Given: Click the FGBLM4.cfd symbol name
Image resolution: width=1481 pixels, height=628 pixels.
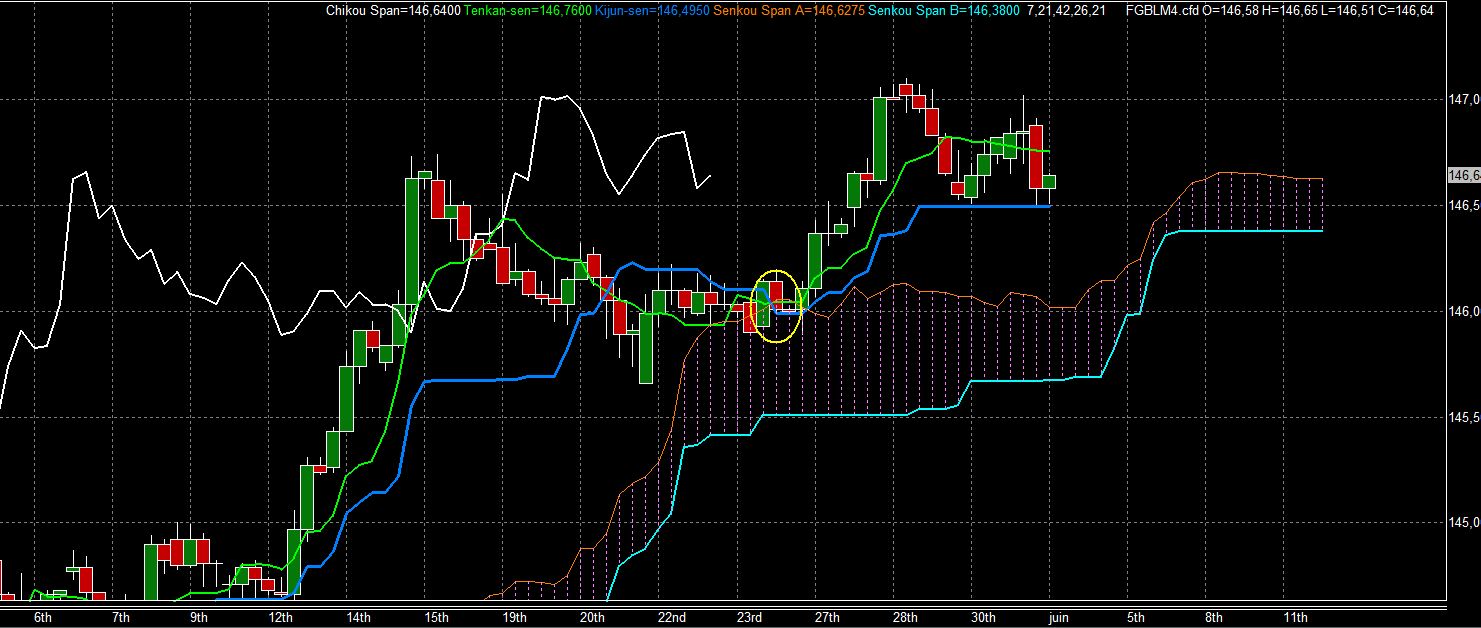Looking at the screenshot, I should 1162,10.
